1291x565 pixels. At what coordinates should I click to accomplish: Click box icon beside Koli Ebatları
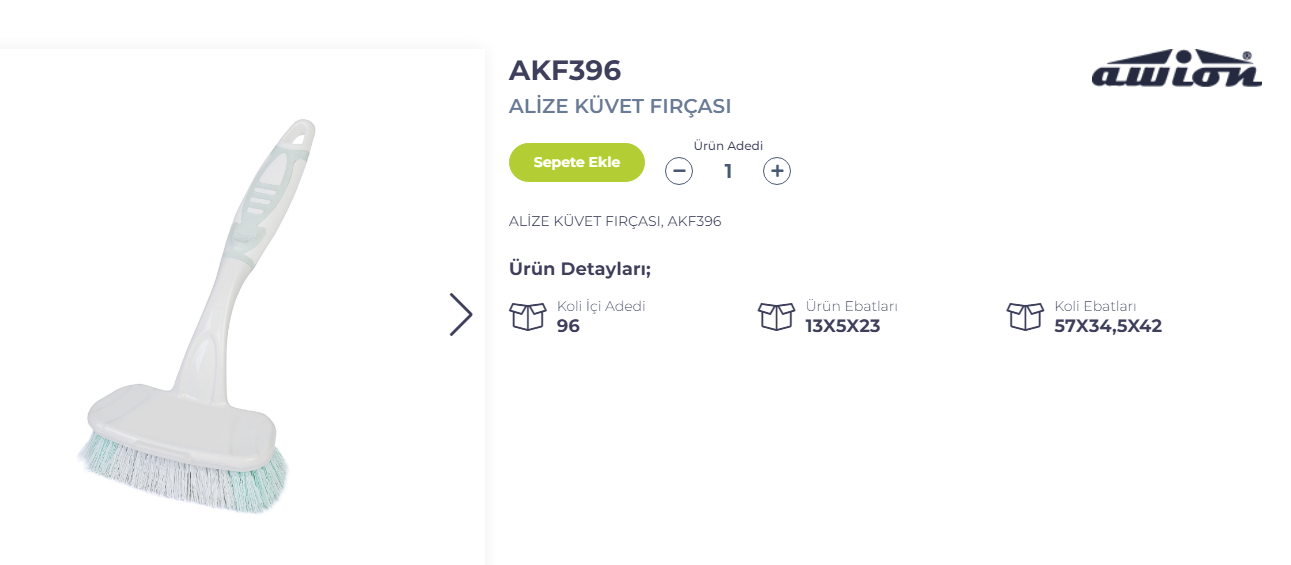tap(1025, 316)
